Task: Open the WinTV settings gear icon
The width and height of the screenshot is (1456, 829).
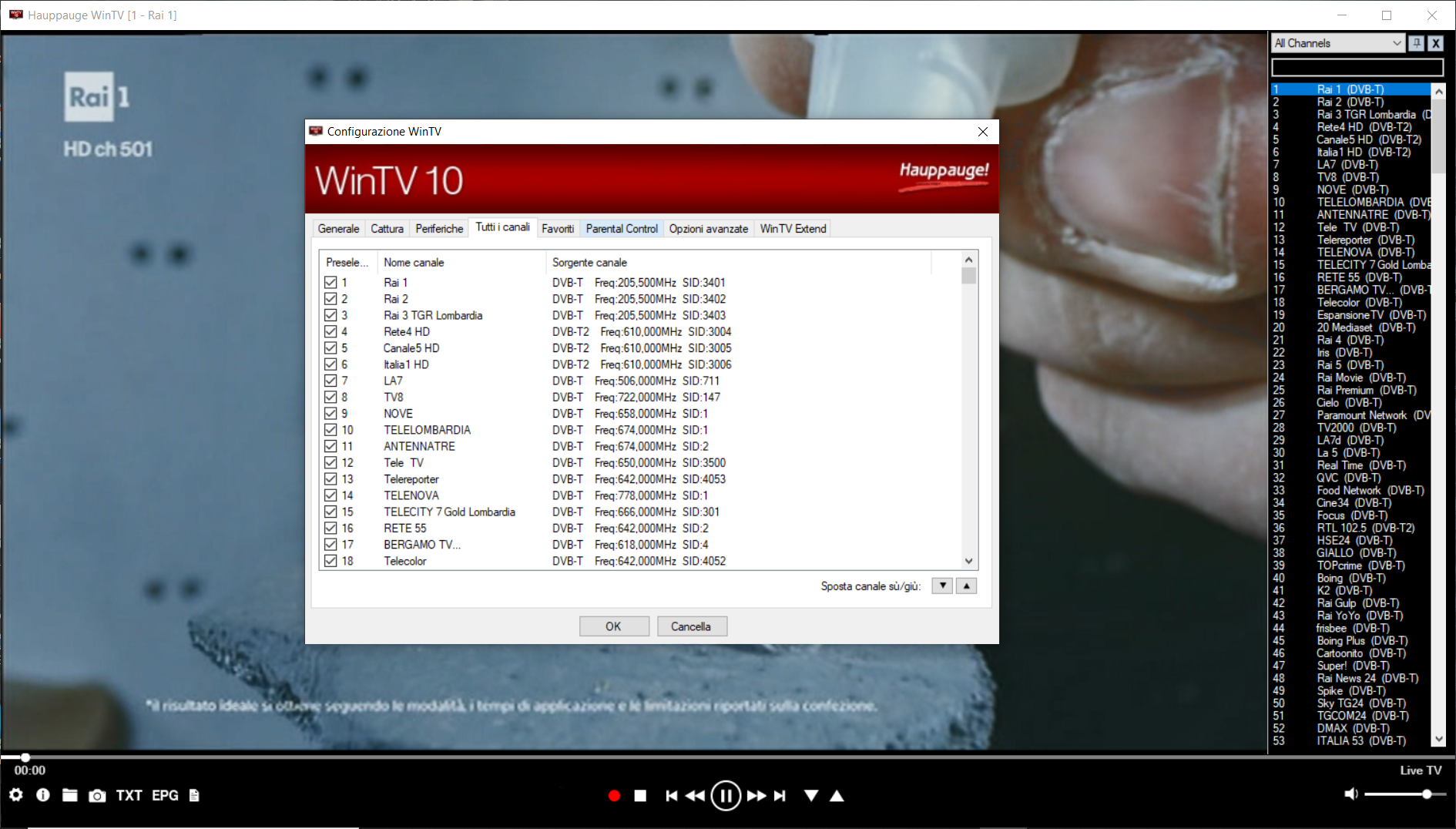Action: [15, 796]
